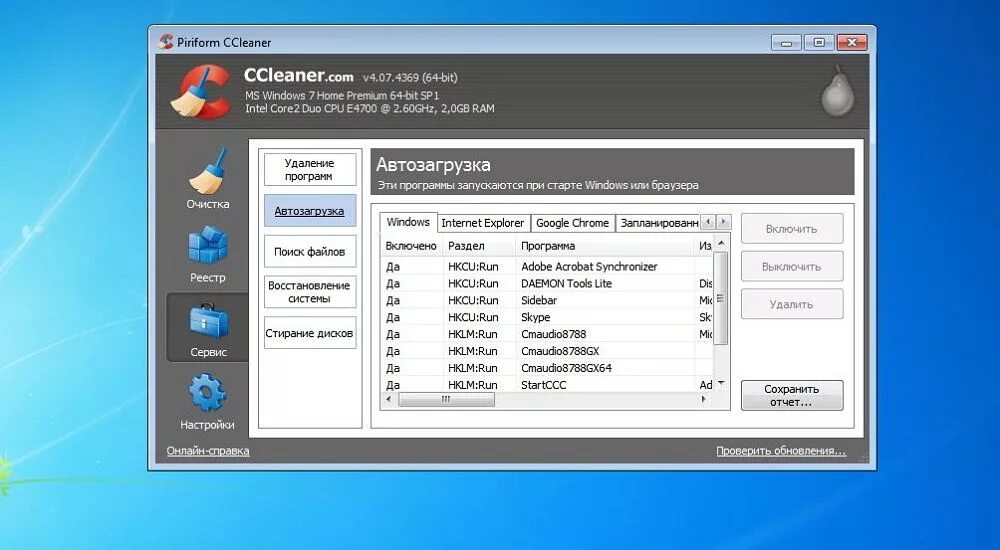Sort by the Включено column header
The image size is (1000, 550).
click(x=411, y=246)
